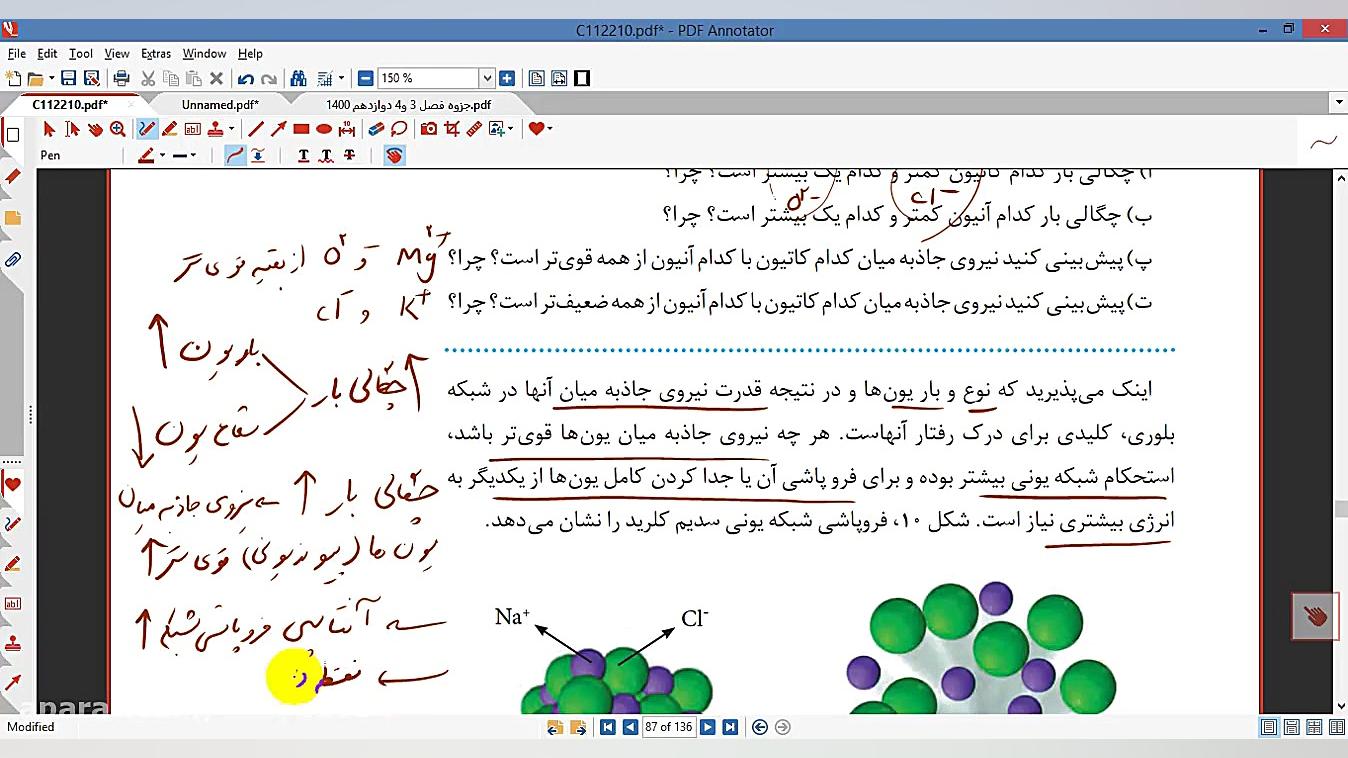This screenshot has height=758, width=1348.
Task: Select the Snapshot camera tool
Action: click(x=430, y=128)
